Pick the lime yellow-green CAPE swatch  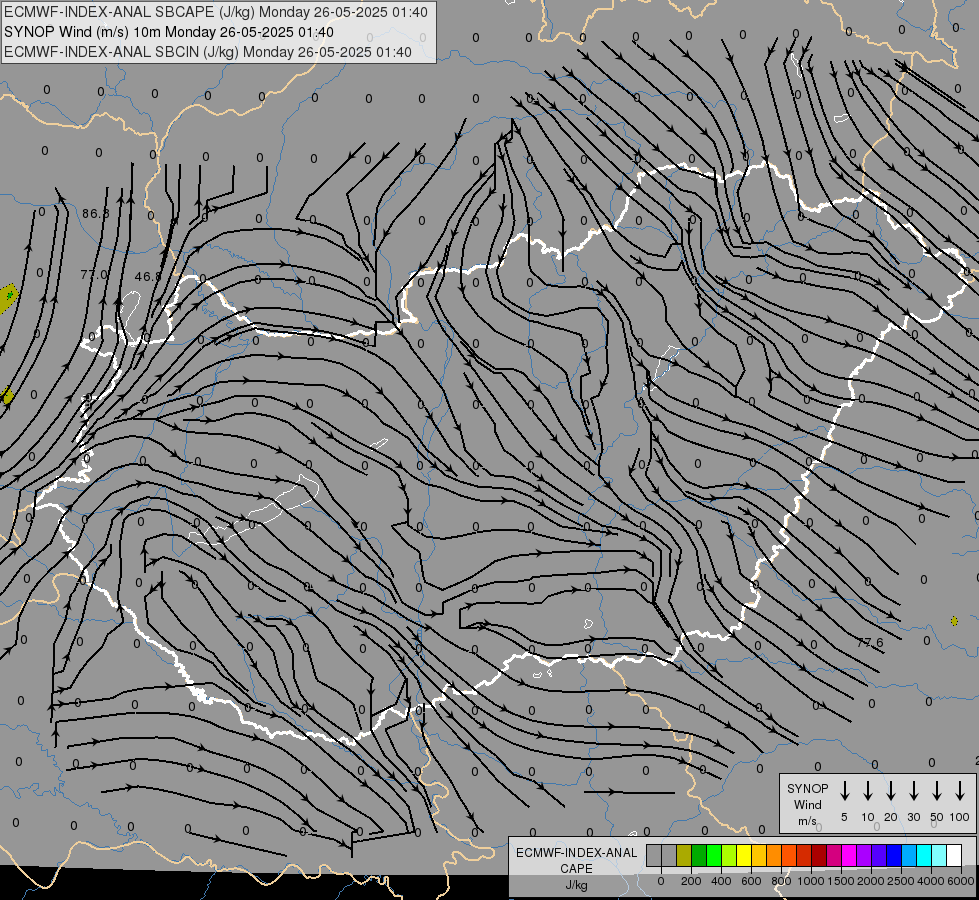(729, 856)
